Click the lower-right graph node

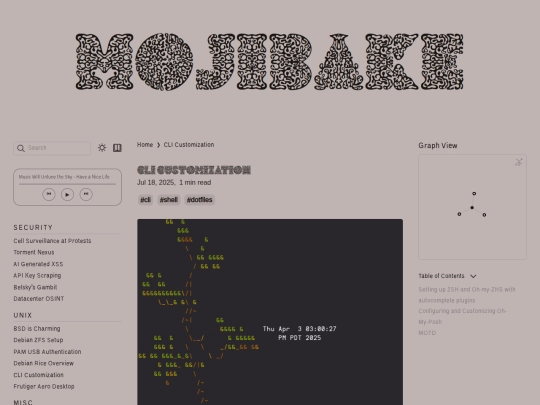(x=484, y=215)
